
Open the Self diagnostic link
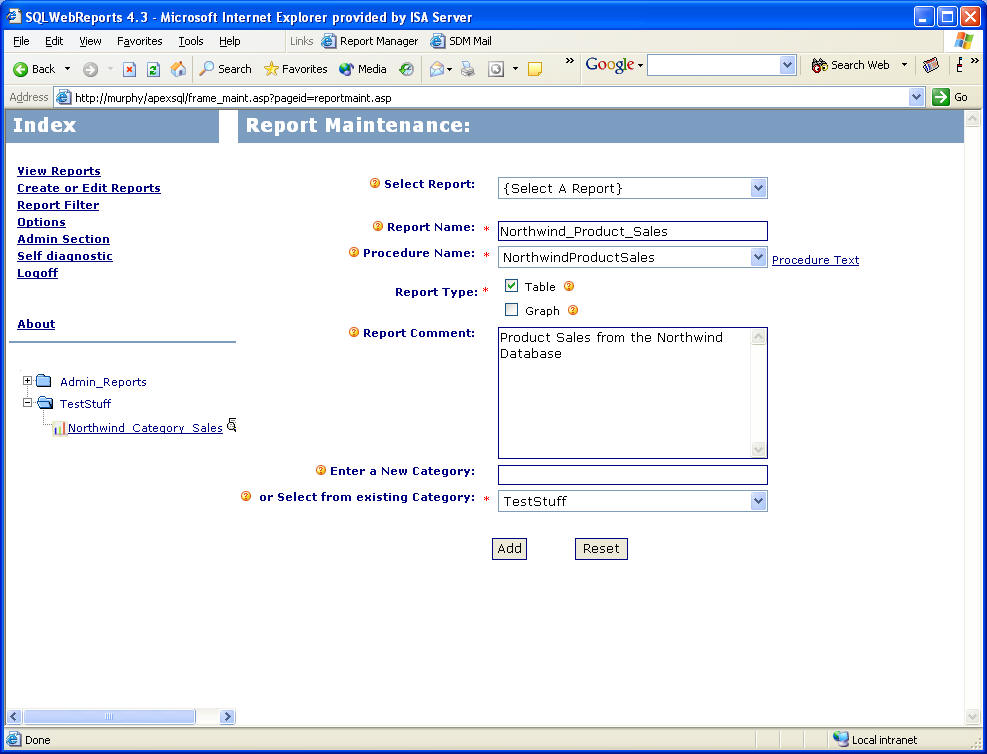(65, 256)
